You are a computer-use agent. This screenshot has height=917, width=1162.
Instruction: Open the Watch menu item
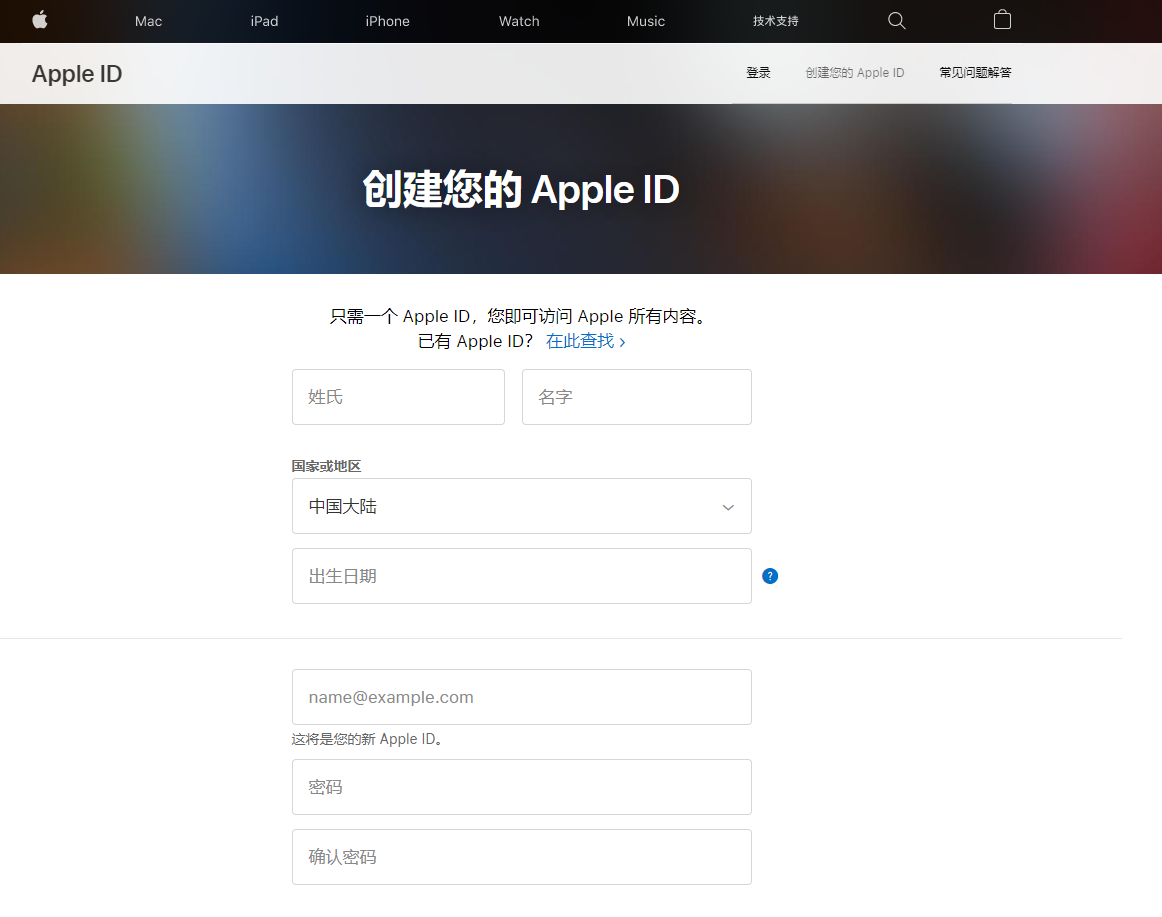[519, 21]
